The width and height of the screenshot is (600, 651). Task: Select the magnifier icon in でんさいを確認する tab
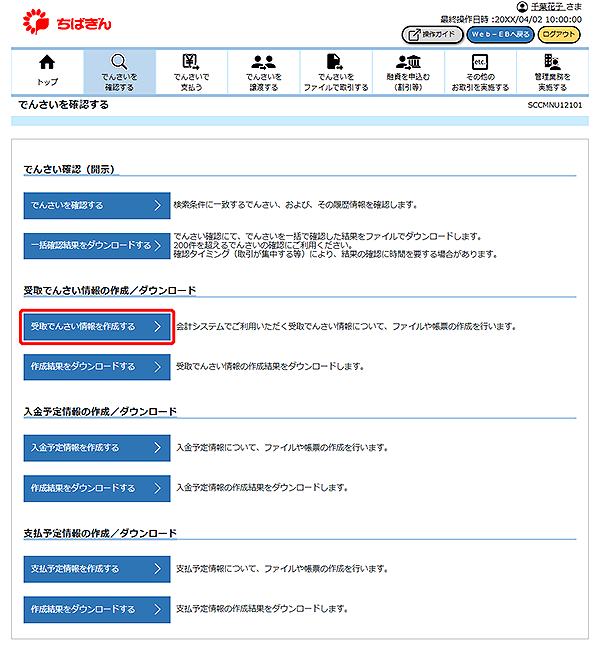119,62
